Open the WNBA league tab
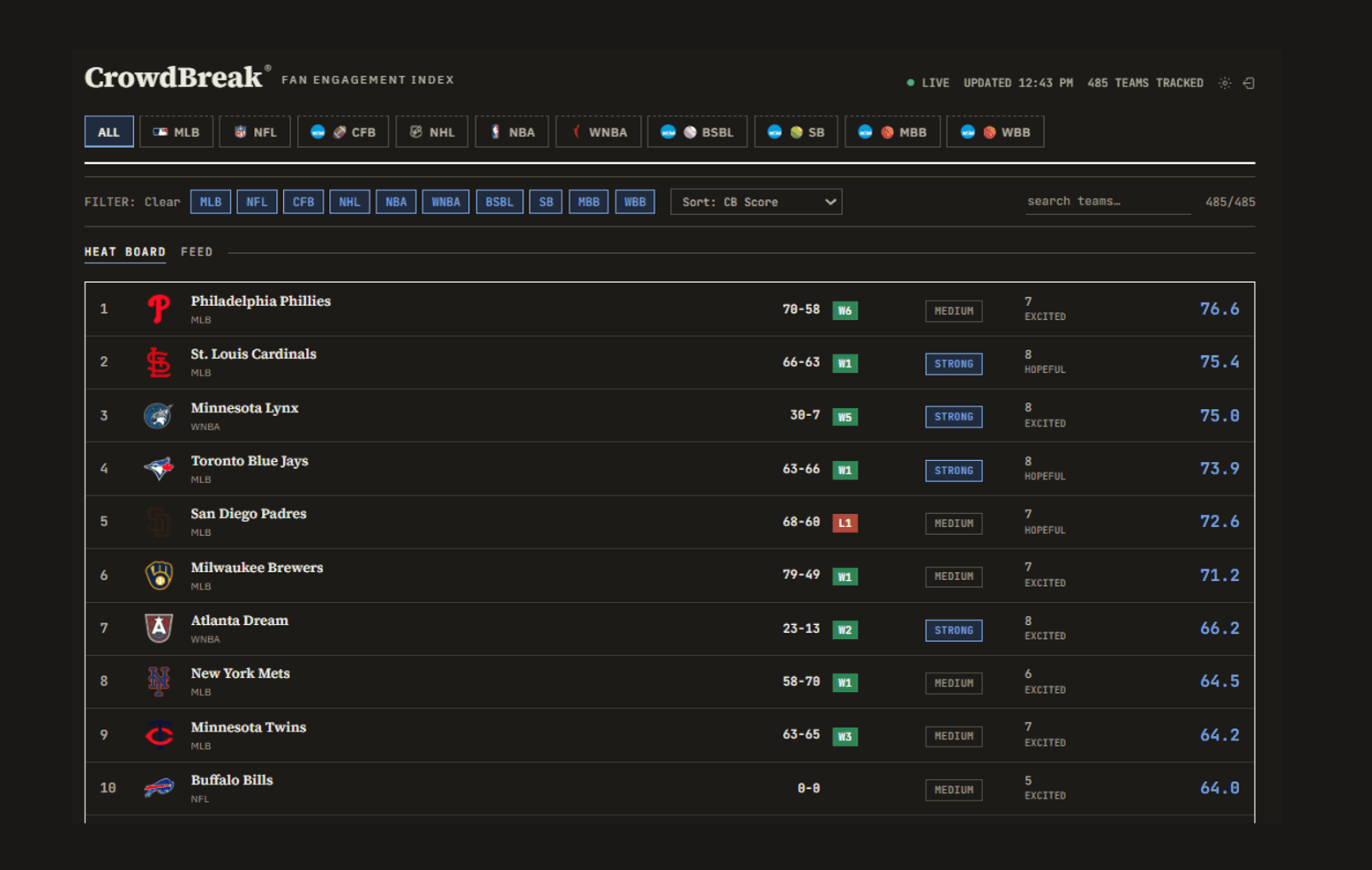The height and width of the screenshot is (870, 1372). pos(599,132)
